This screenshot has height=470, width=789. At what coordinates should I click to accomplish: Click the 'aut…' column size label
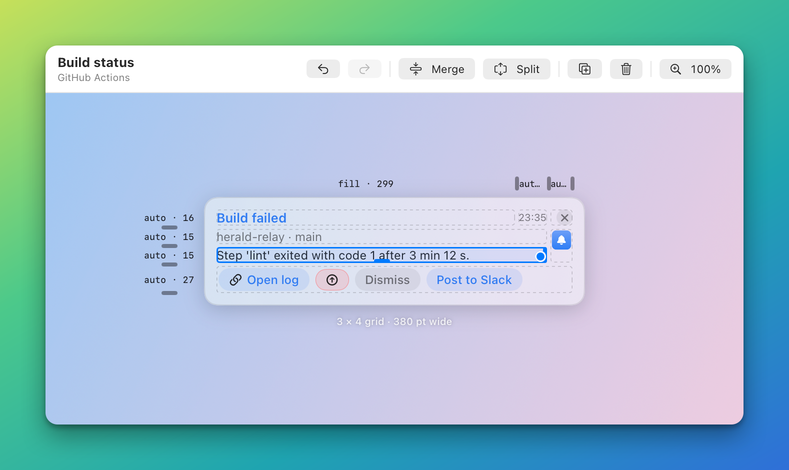529,184
